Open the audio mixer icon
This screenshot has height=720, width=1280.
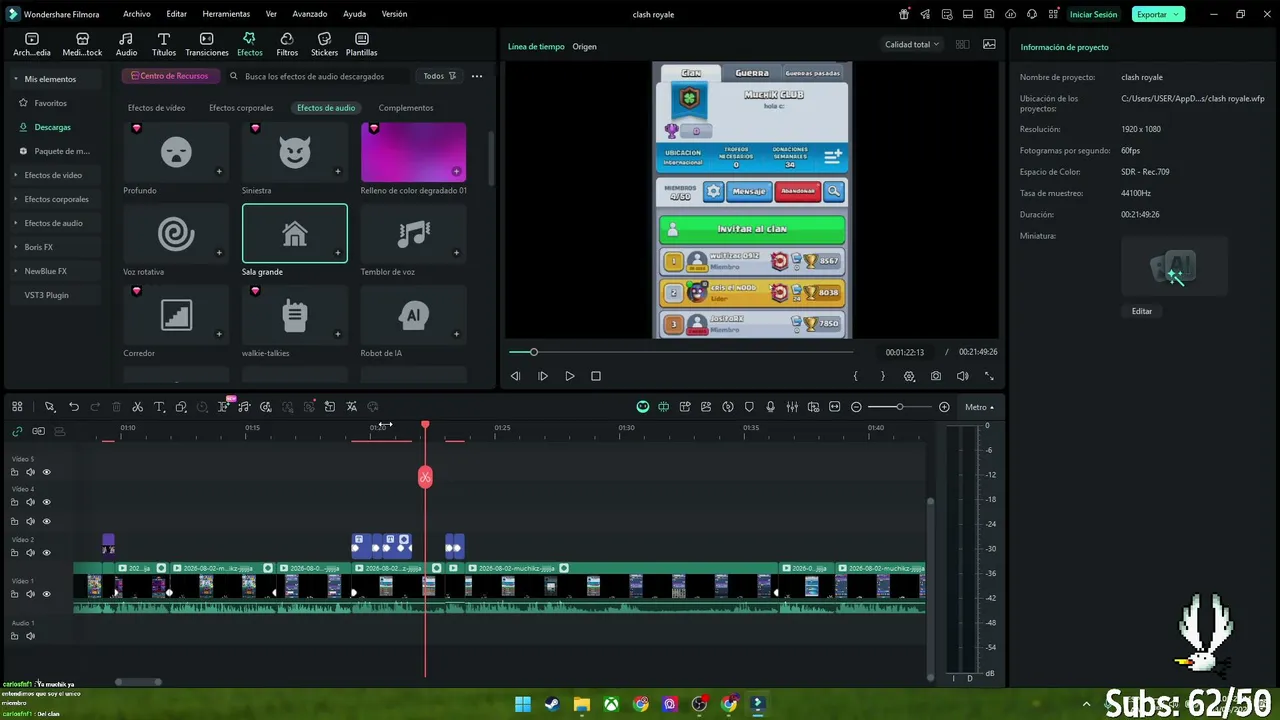click(x=792, y=407)
